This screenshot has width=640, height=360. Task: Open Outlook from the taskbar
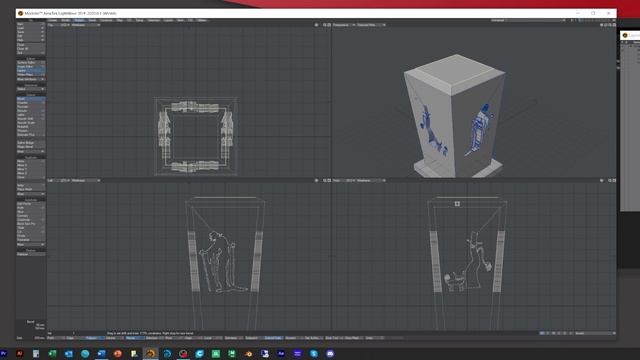point(69,353)
